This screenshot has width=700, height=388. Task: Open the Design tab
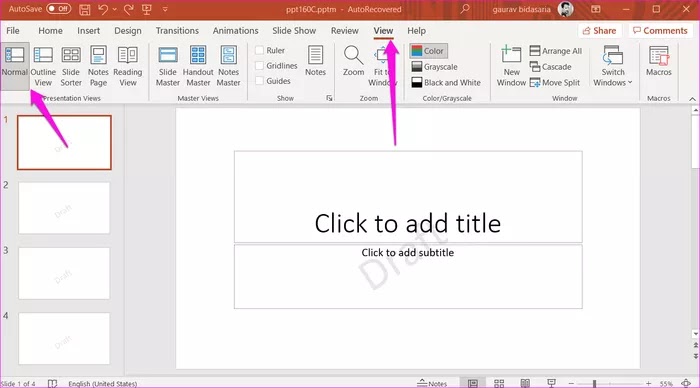pyautogui.click(x=128, y=31)
